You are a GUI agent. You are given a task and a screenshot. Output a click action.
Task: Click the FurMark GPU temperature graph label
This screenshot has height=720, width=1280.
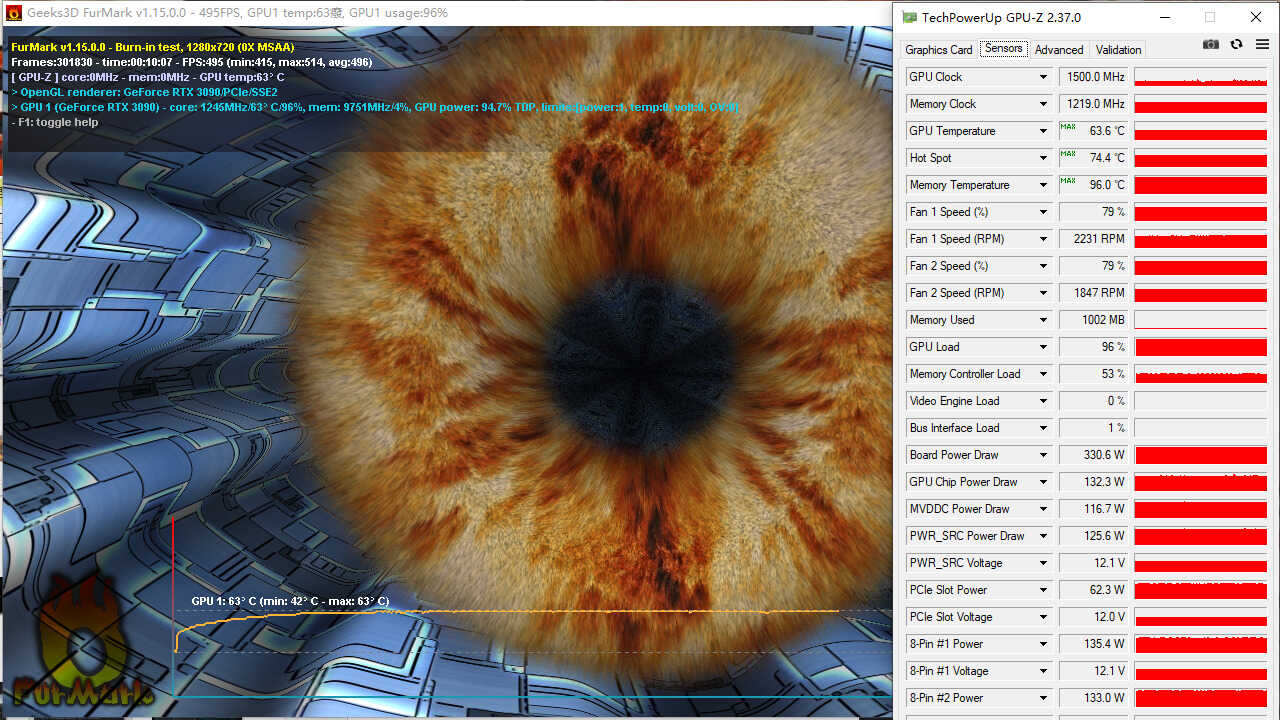point(290,602)
